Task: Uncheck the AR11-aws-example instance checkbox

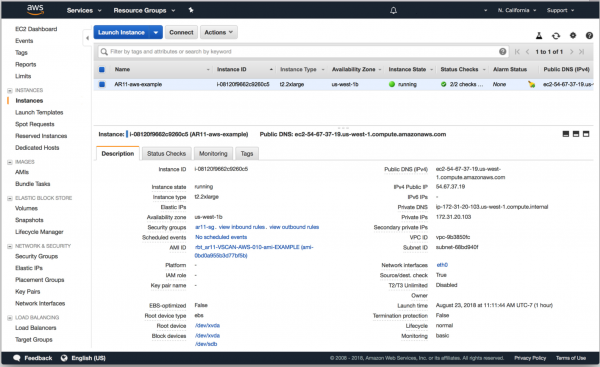Action: tap(102, 84)
